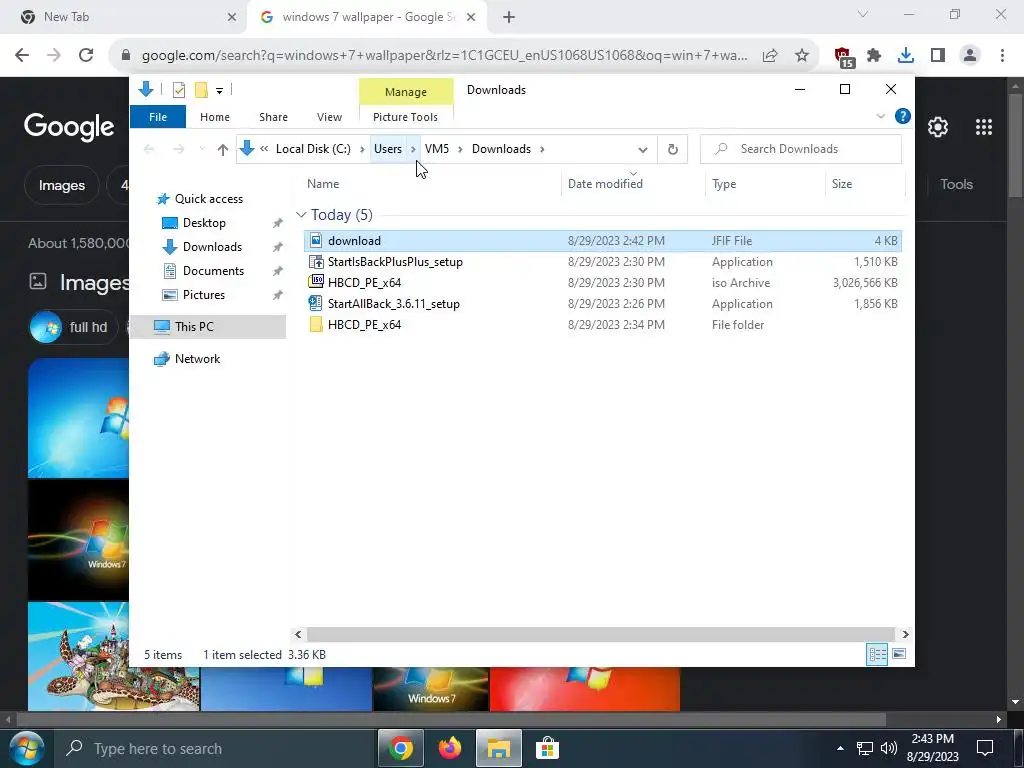Open Google Settings gear icon
This screenshot has height=768, width=1024.
[938, 127]
